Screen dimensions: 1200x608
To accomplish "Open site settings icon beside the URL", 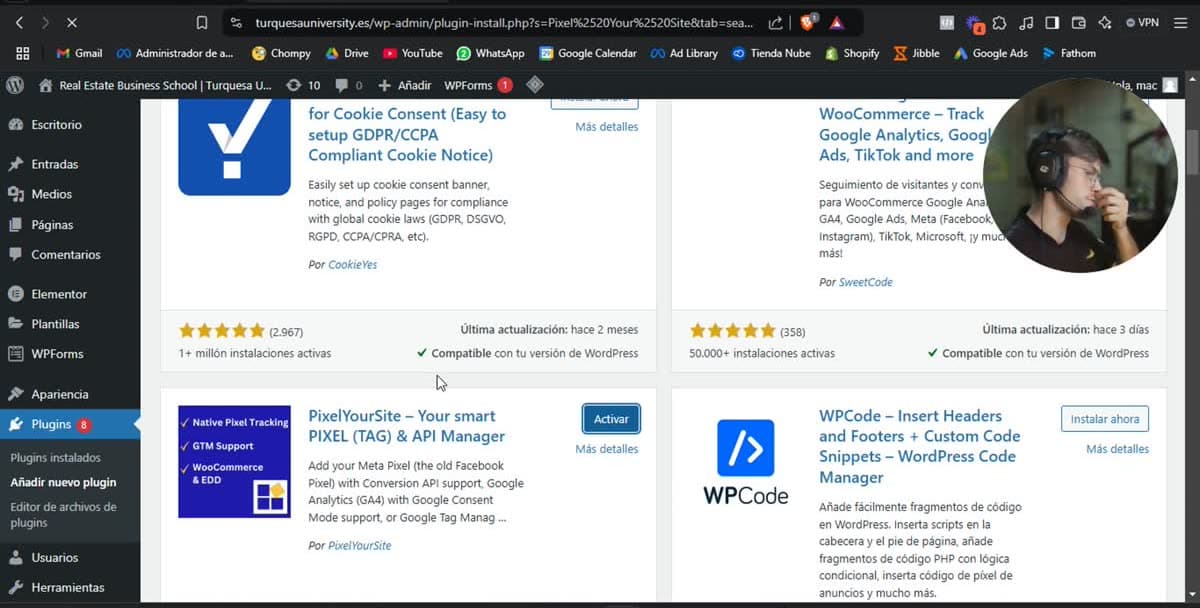I will (x=235, y=22).
